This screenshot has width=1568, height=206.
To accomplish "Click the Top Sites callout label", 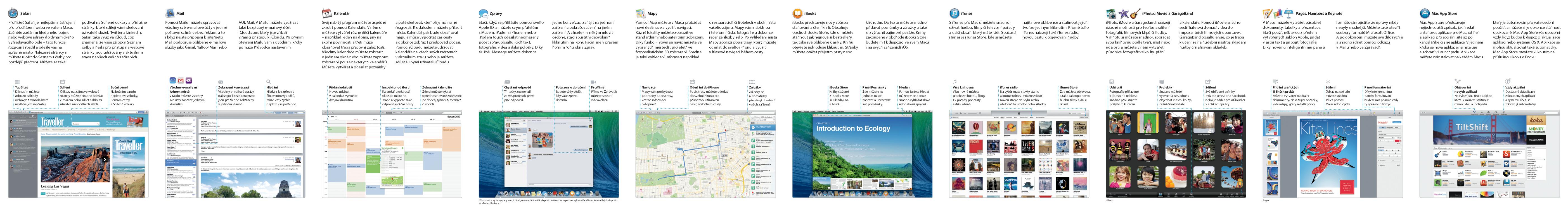I will pyautogui.click(x=21, y=87).
